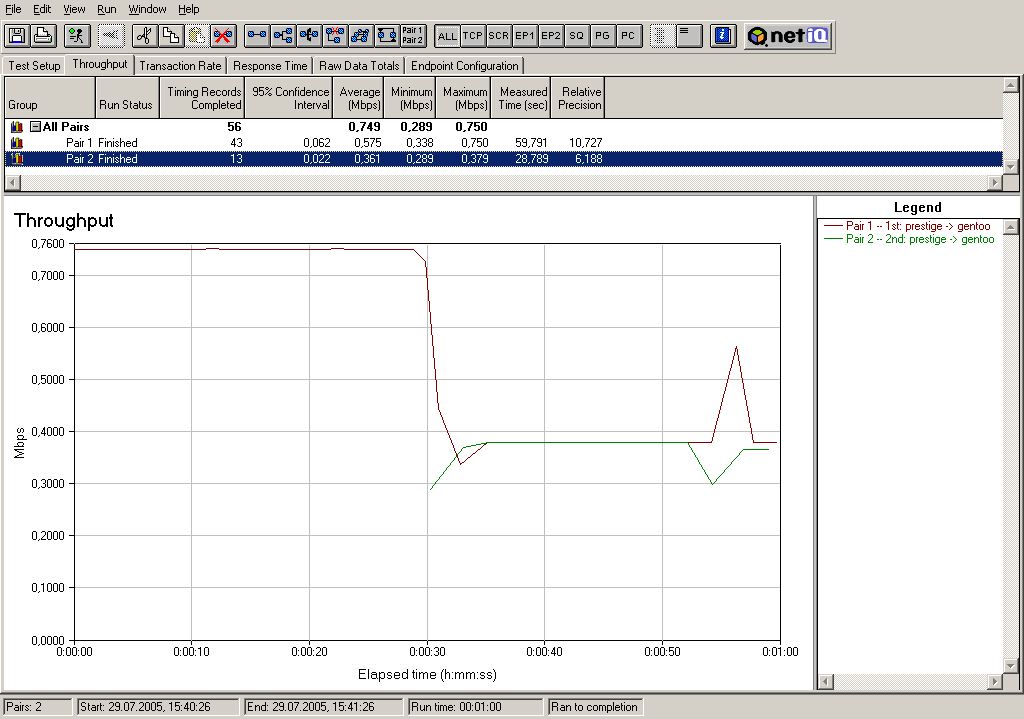Click the blue information icon
1024x719 pixels.
coord(723,35)
